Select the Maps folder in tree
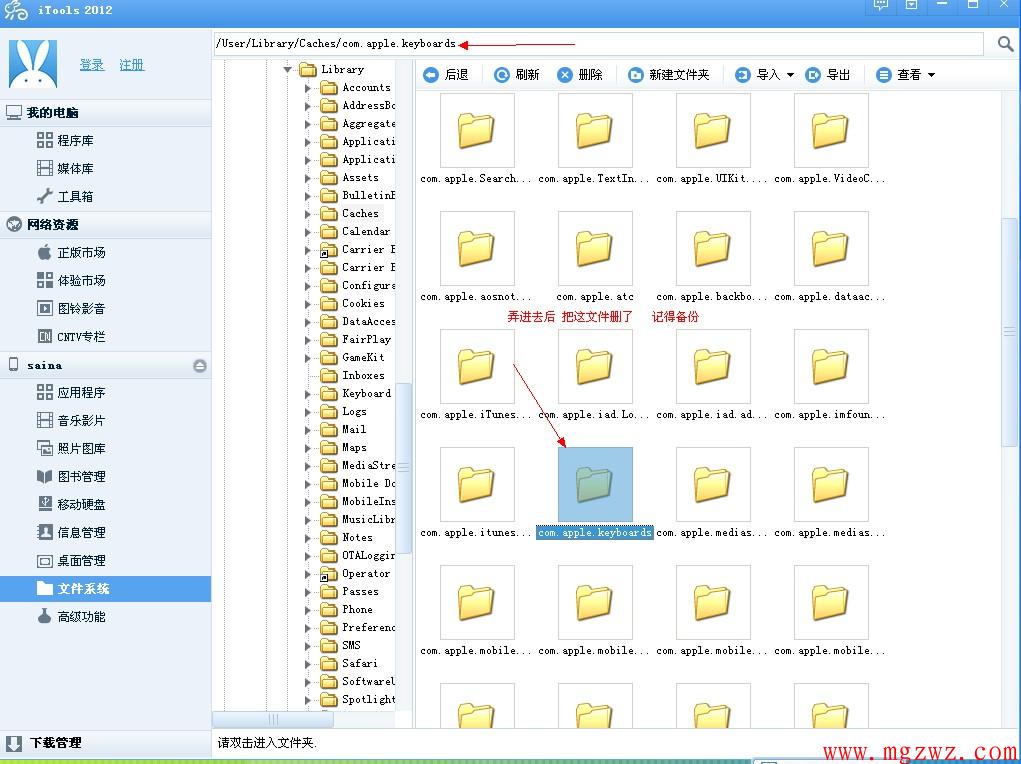The image size is (1021, 764). [x=354, y=447]
